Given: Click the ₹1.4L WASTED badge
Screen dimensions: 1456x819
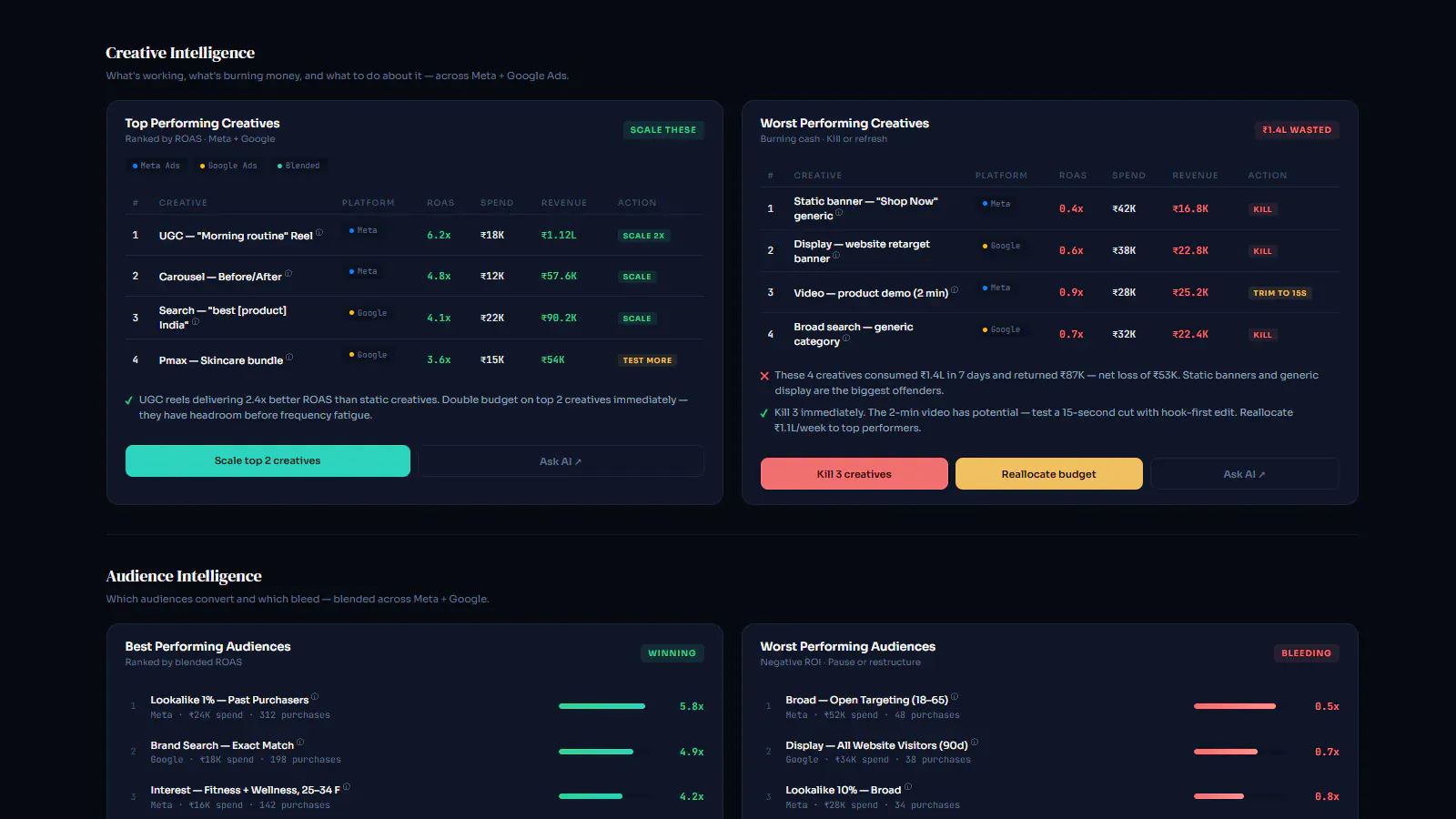Looking at the screenshot, I should click(x=1297, y=130).
